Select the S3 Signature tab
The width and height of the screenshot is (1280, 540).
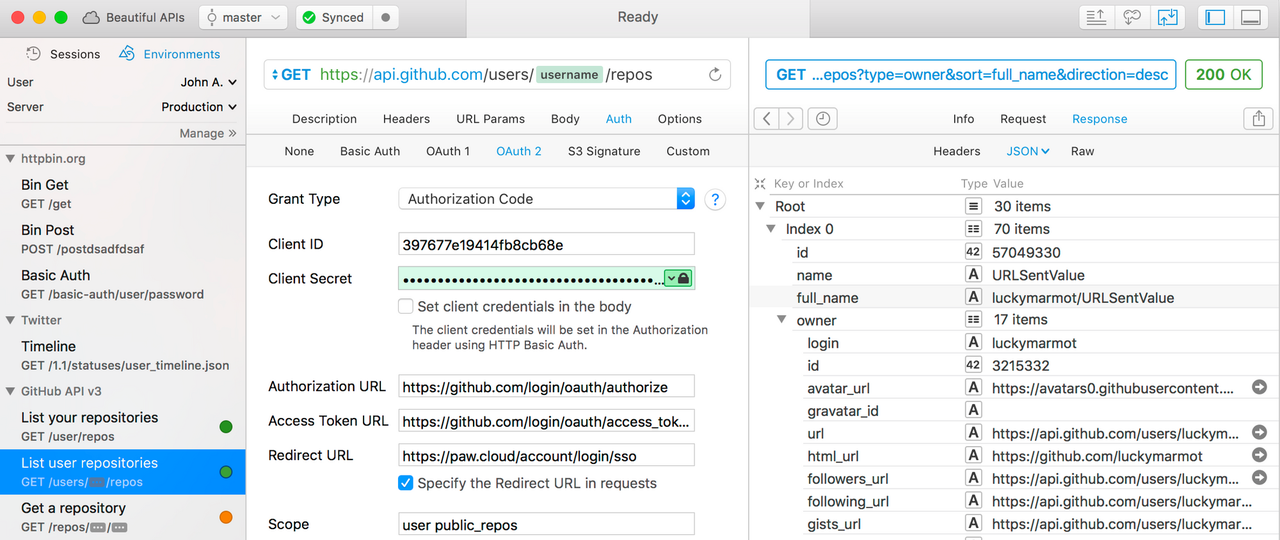(x=604, y=151)
